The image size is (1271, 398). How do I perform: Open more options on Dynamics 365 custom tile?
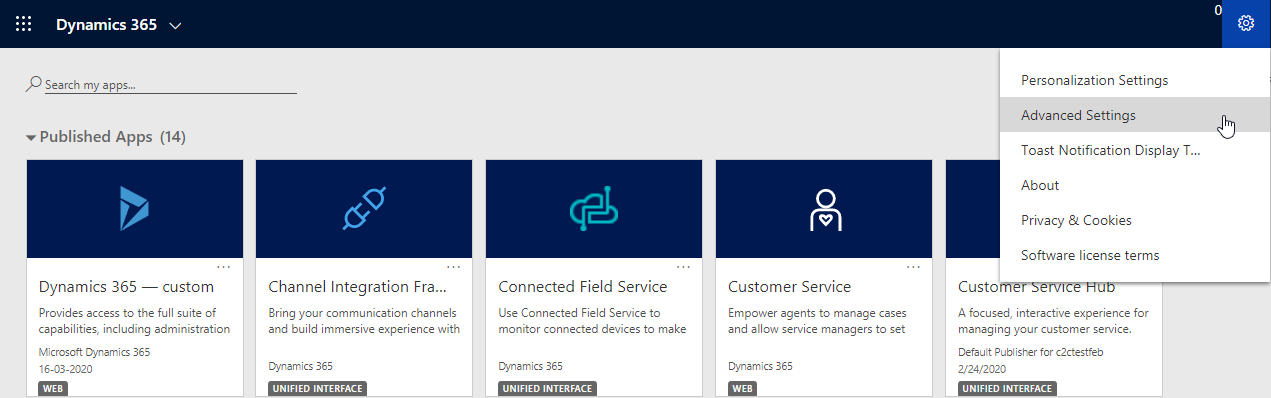224,267
